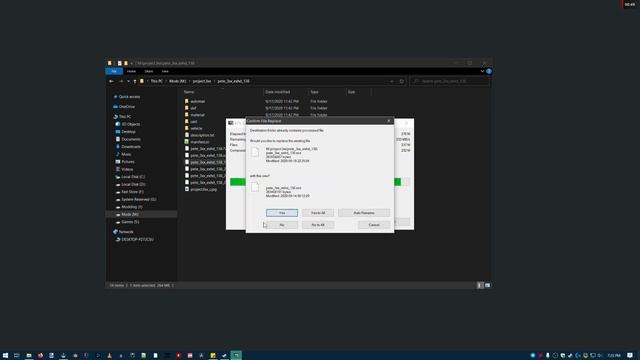
Task: Open 3D Objects in navigation pane
Action: (x=131, y=124)
